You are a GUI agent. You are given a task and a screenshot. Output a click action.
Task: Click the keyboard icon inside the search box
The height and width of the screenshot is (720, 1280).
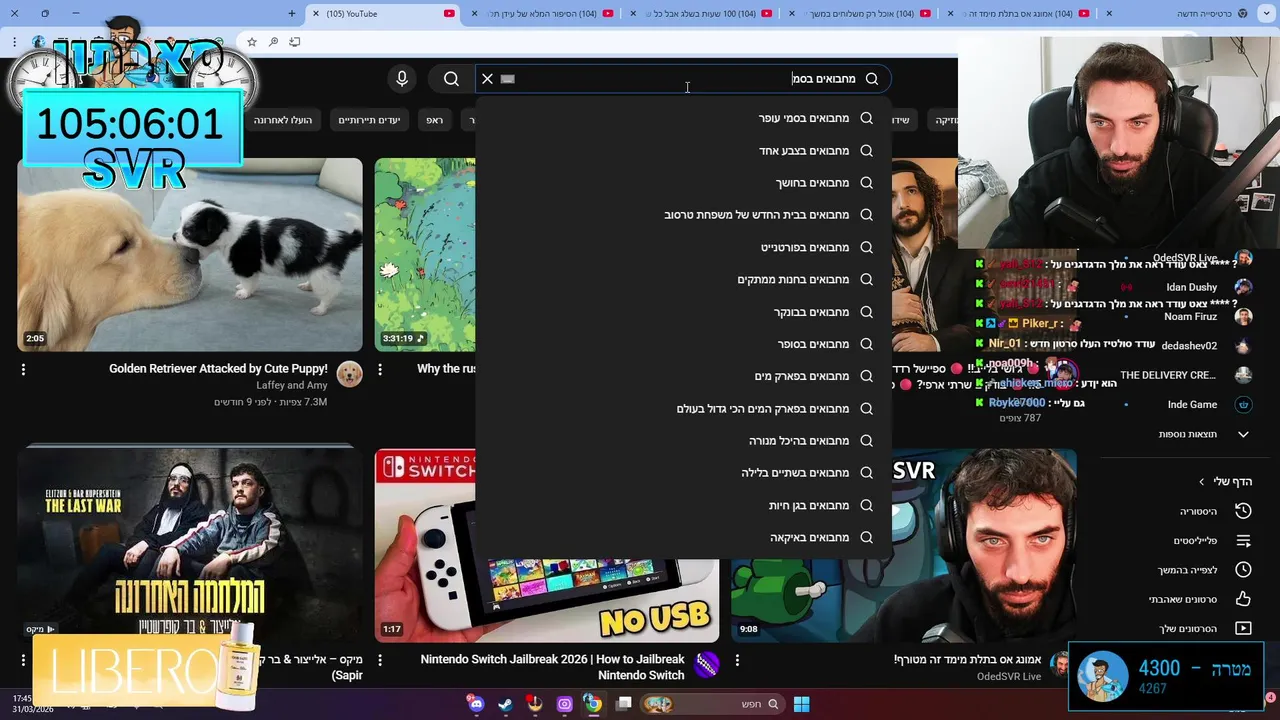coord(508,79)
